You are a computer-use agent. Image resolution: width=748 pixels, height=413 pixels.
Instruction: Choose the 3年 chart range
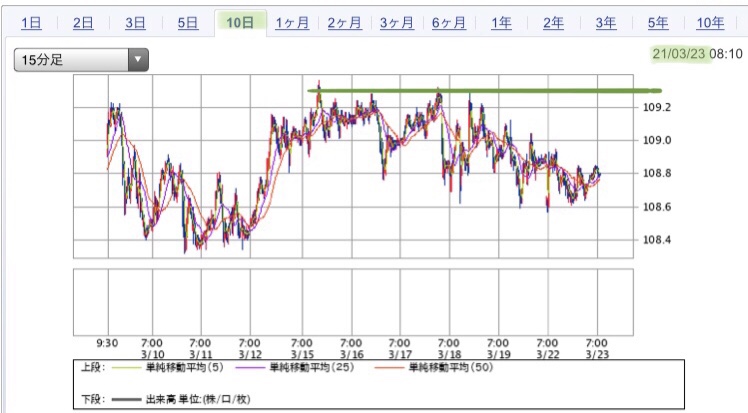[x=606, y=22]
